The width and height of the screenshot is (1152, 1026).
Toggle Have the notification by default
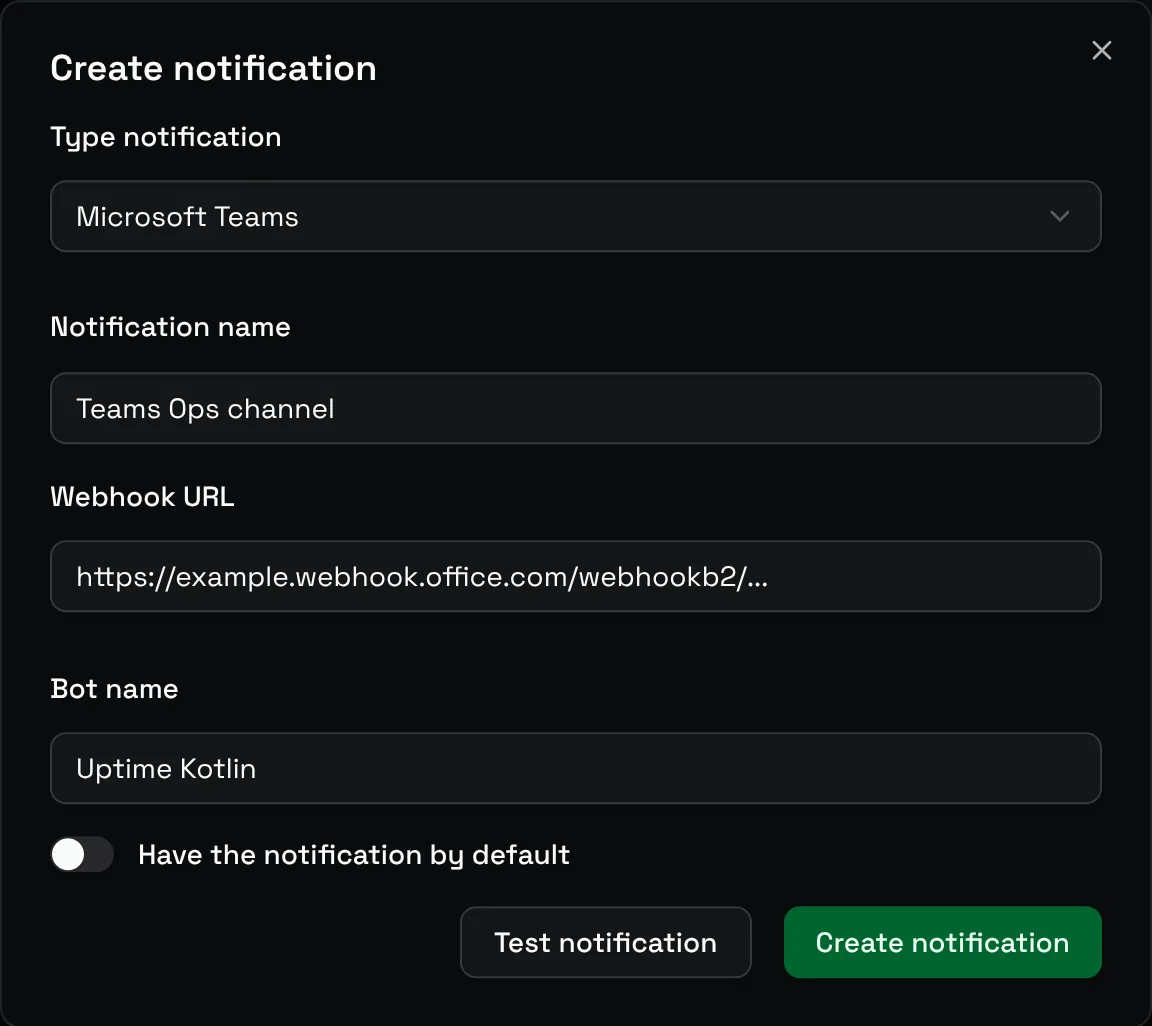pyautogui.click(x=82, y=855)
